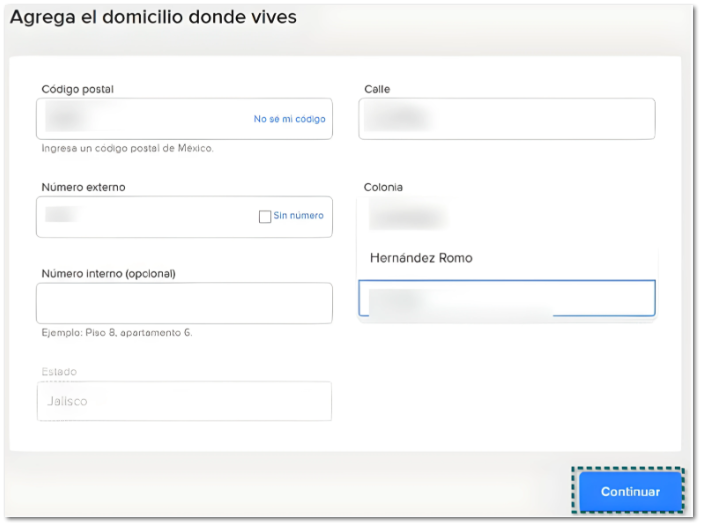The width and height of the screenshot is (702, 526).
Task: Pick the blue-outlined option below Hernández Romo
Action: click(506, 298)
